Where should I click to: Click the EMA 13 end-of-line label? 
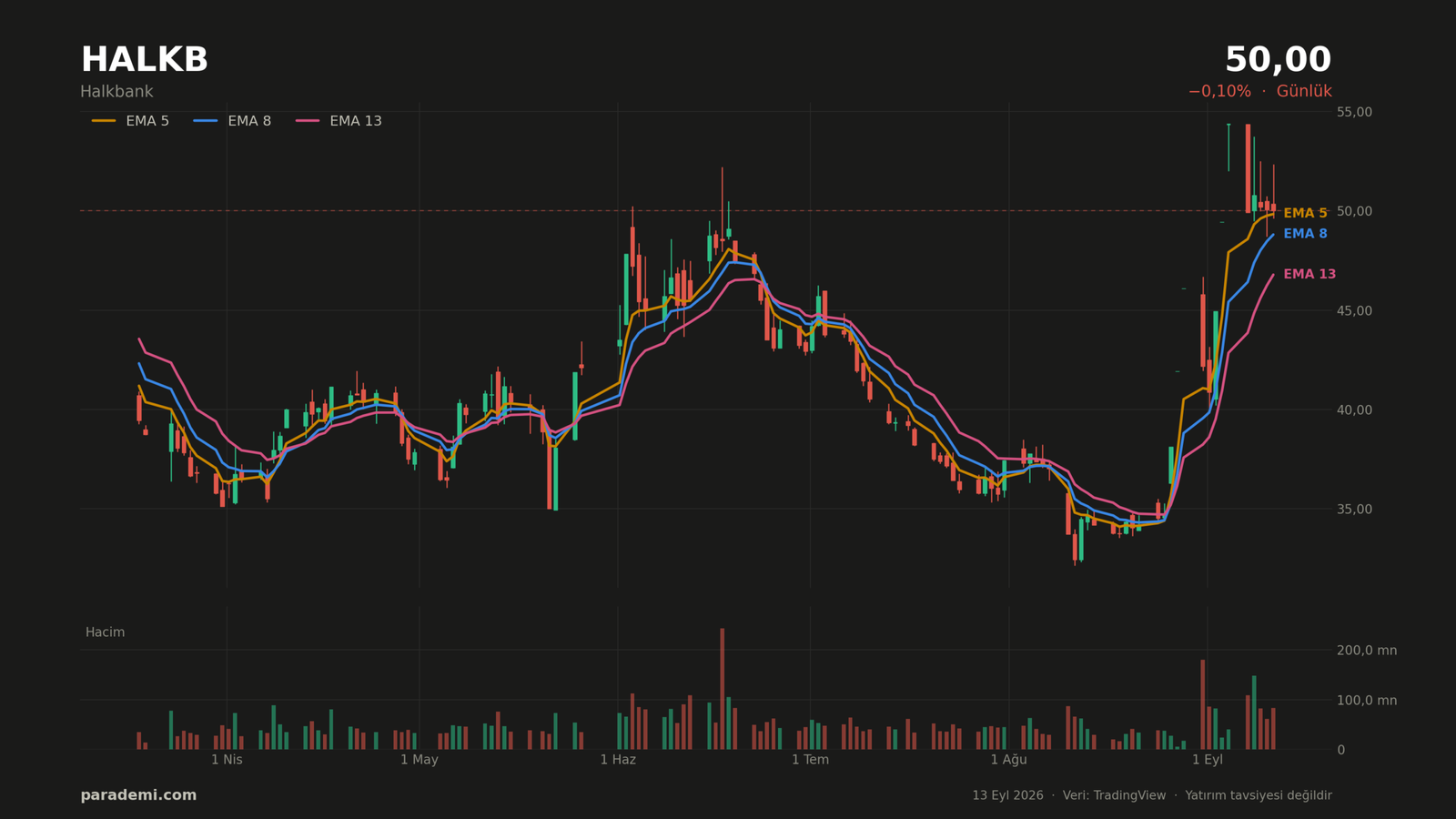pyautogui.click(x=1309, y=274)
